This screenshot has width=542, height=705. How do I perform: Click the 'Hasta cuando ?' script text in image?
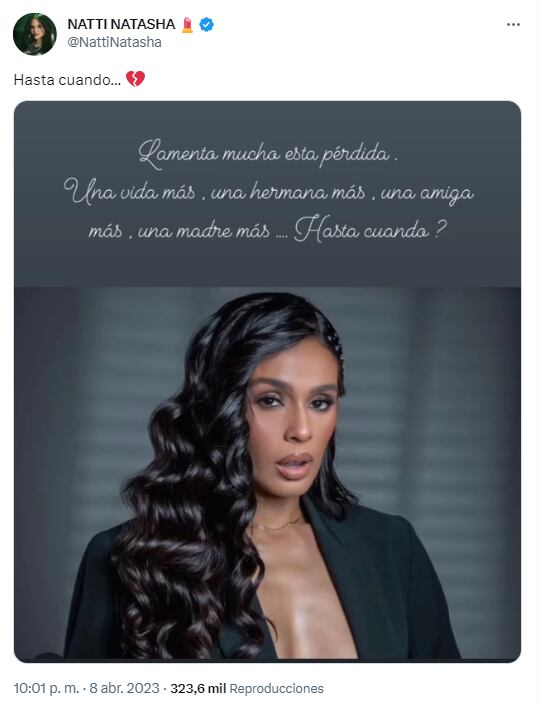tap(370, 231)
